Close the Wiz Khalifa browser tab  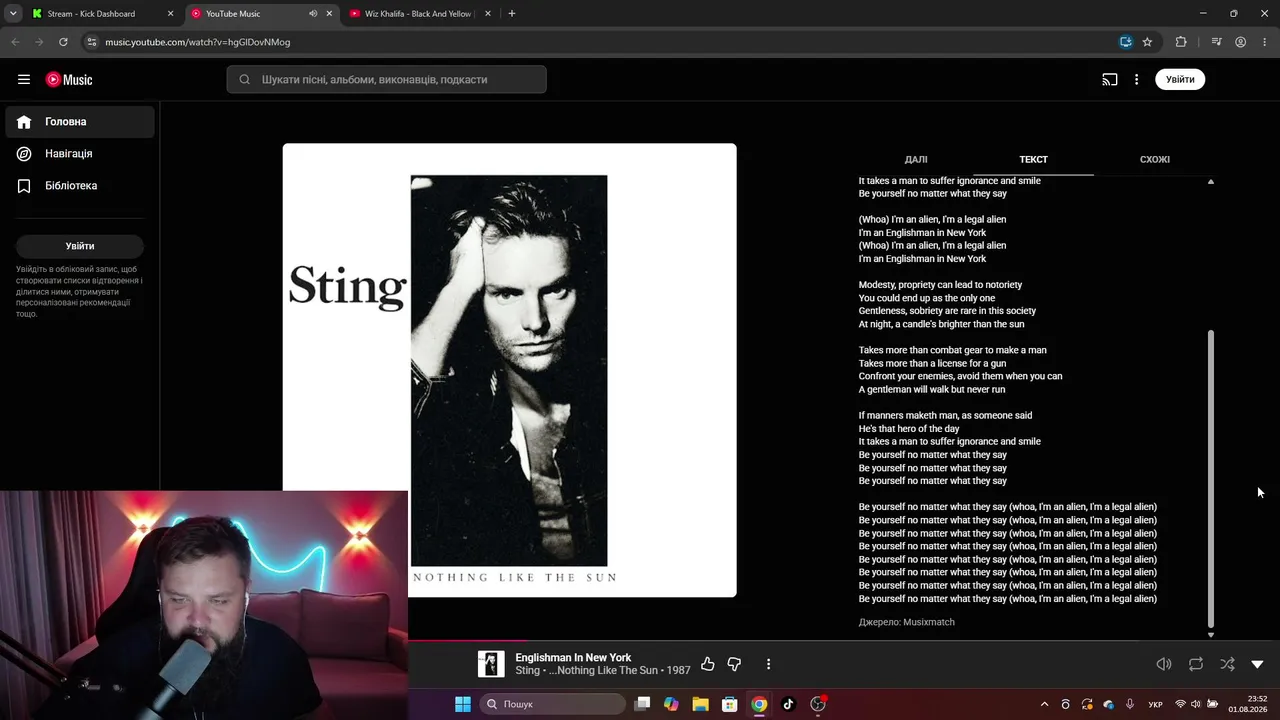click(488, 14)
